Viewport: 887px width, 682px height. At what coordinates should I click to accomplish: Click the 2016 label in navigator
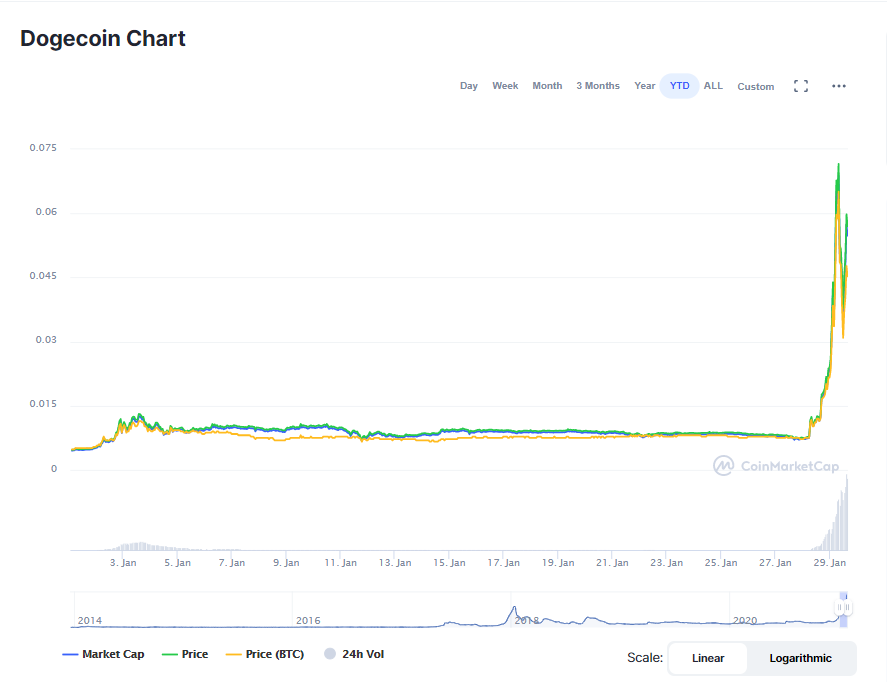point(308,620)
